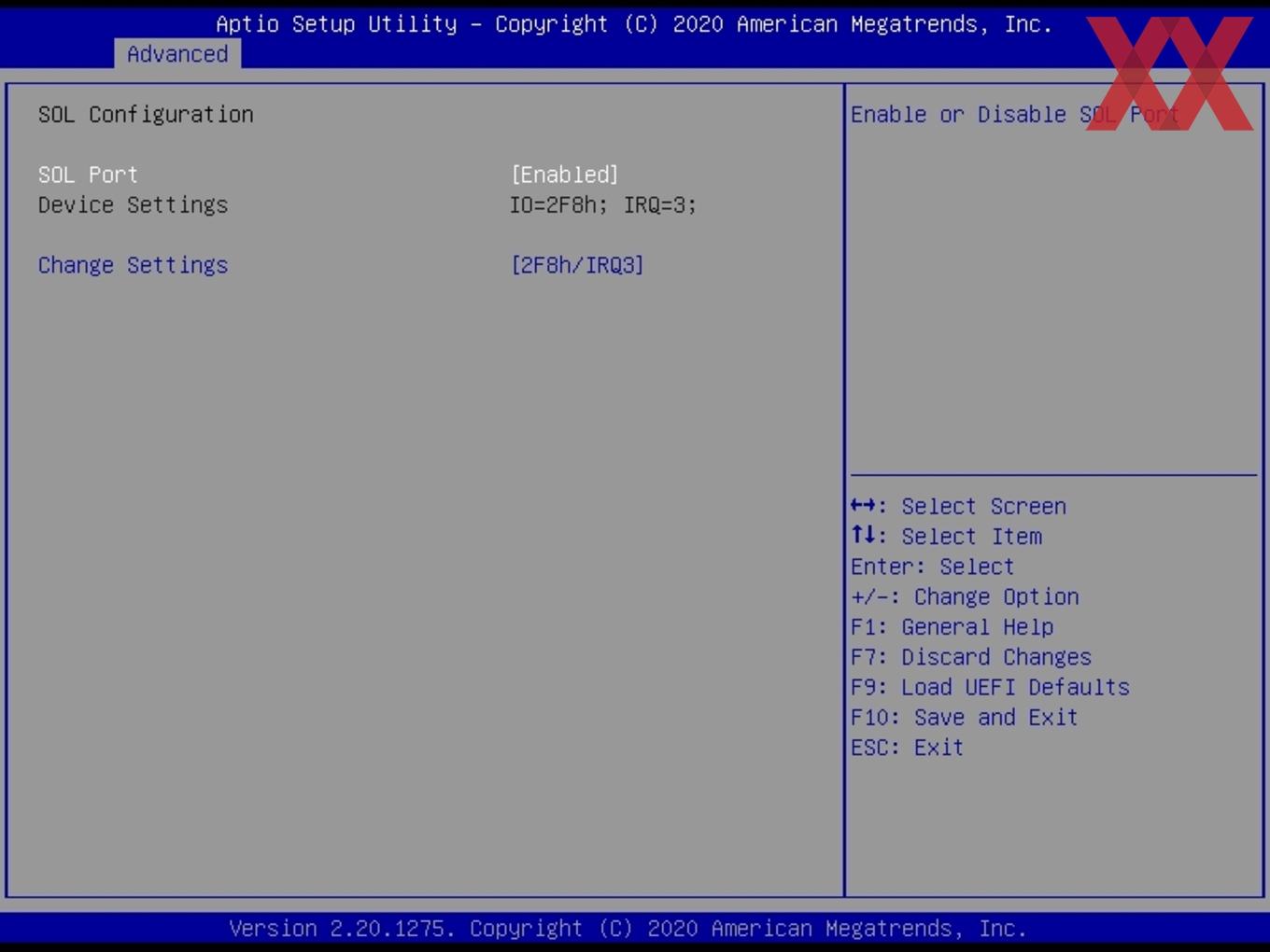Click the ESC: Exit hint

click(907, 748)
